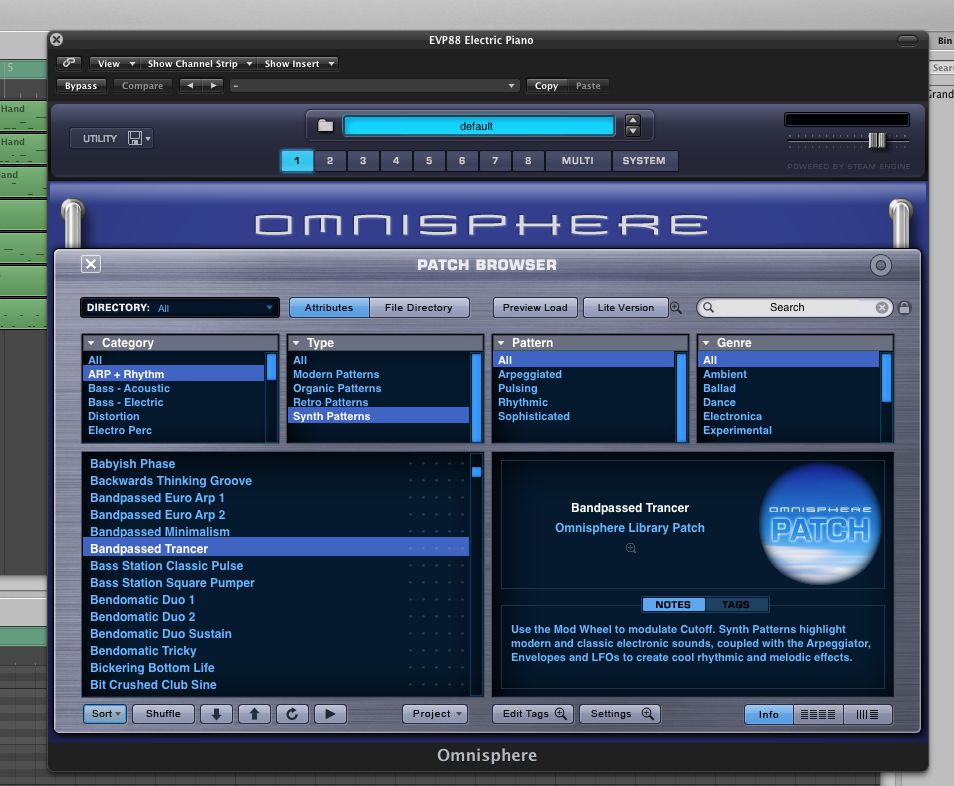Clear the search field with the X icon
954x786 pixels.
coord(882,308)
